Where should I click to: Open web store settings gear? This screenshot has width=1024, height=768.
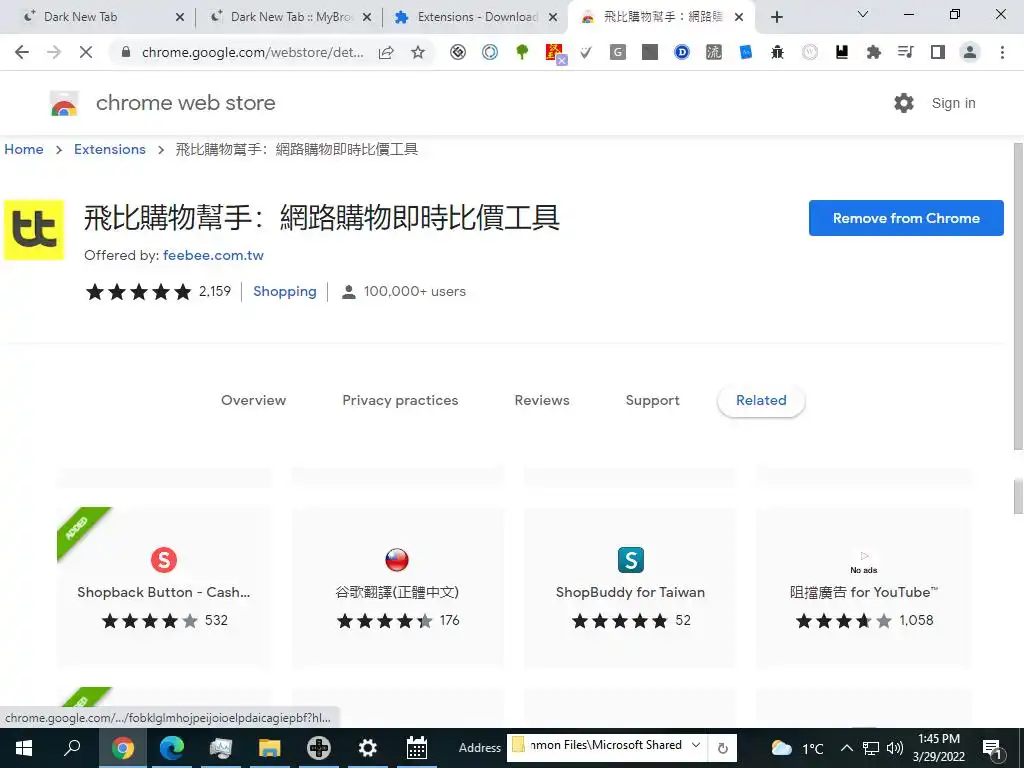click(x=904, y=103)
